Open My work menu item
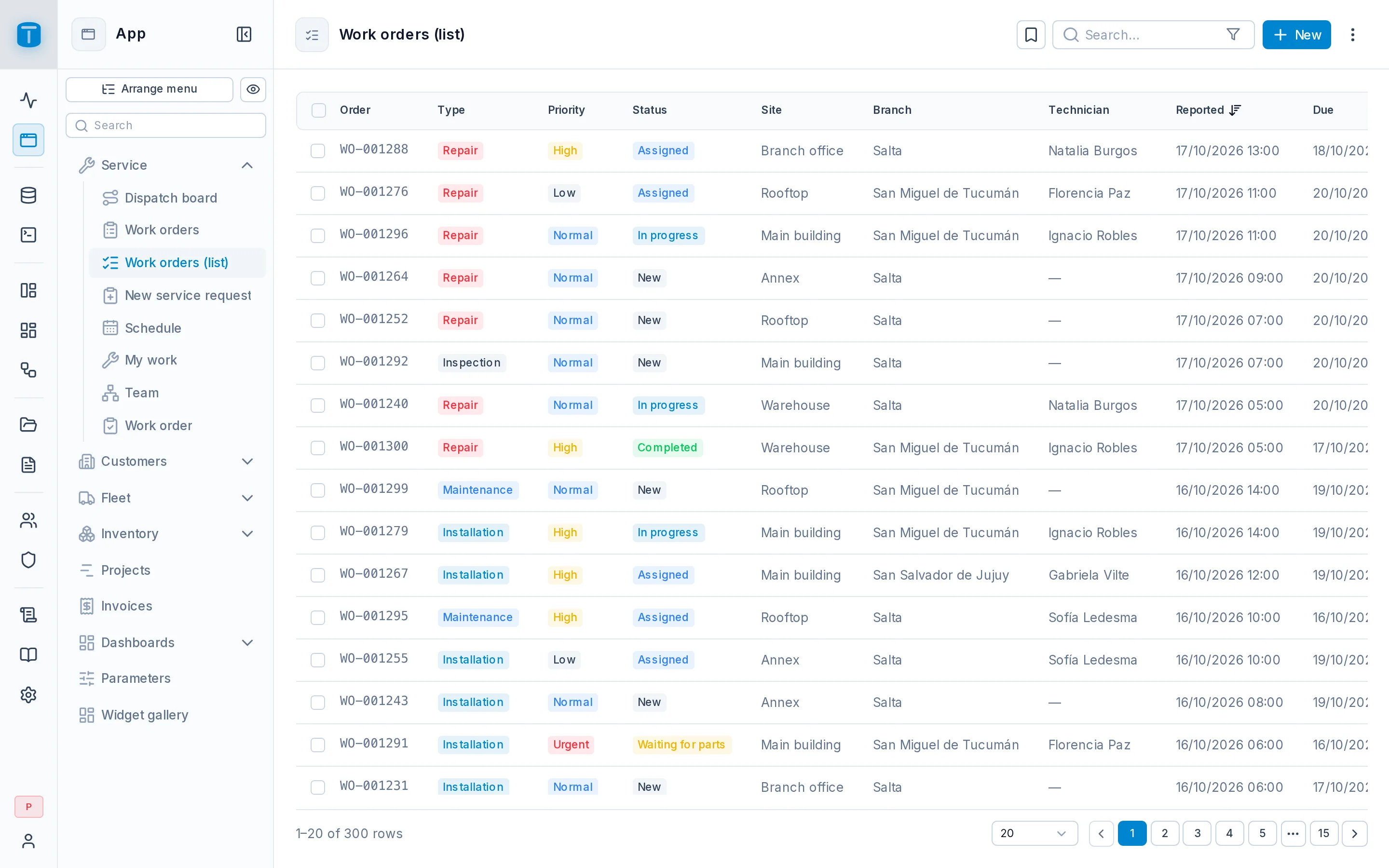Image resolution: width=1389 pixels, height=868 pixels. [177, 360]
